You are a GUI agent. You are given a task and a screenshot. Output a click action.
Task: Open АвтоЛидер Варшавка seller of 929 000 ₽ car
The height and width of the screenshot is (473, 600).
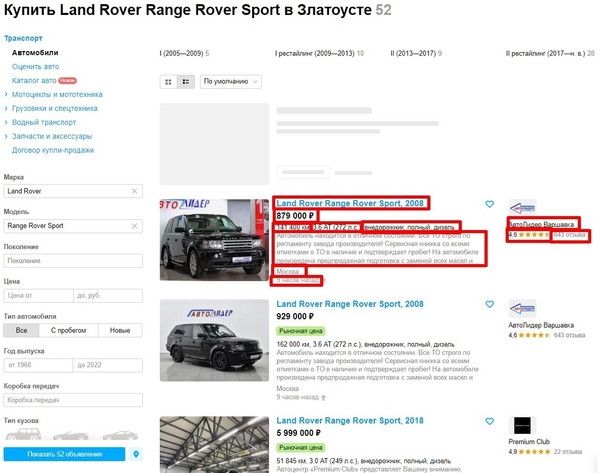point(541,325)
